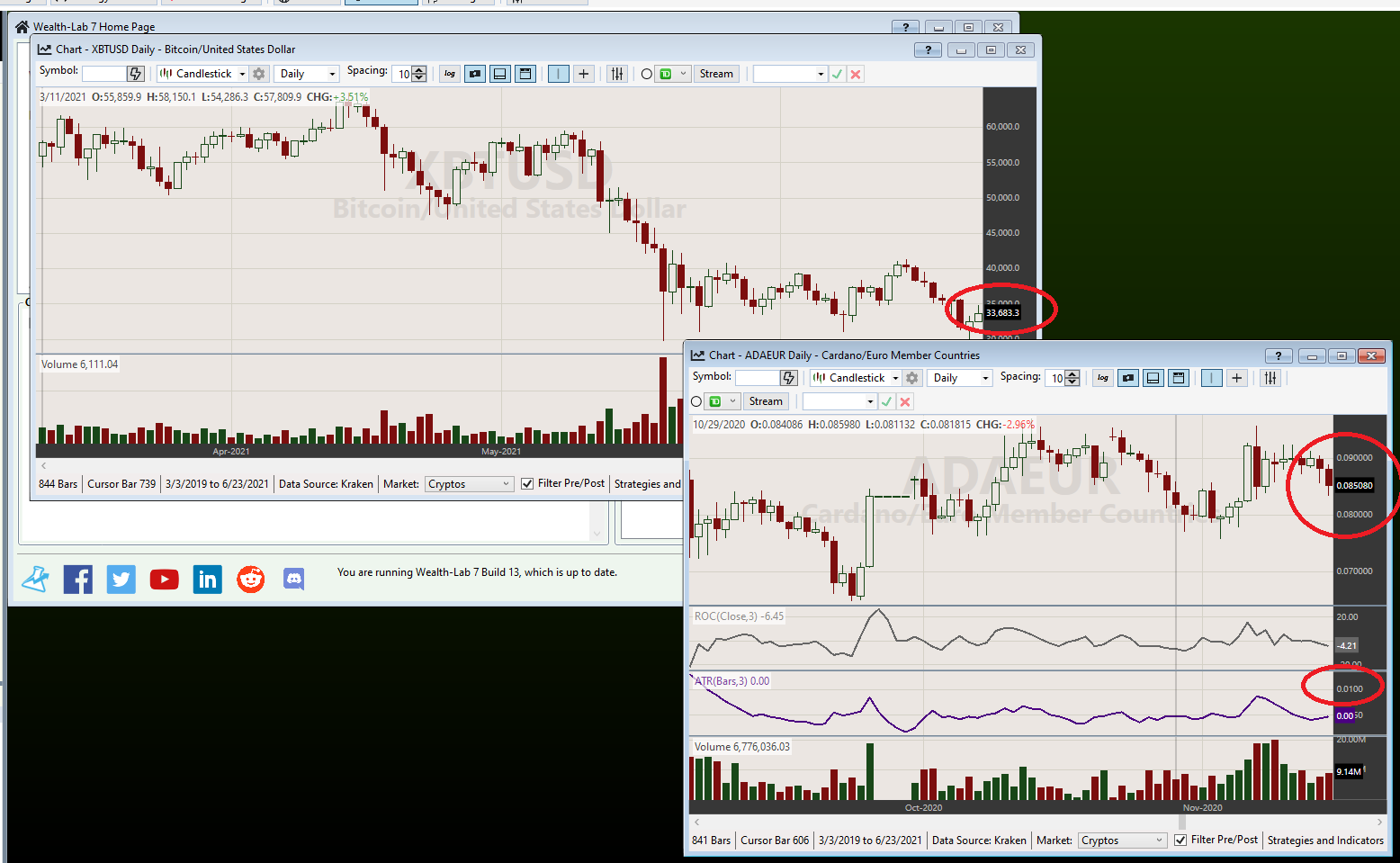Adjust Spacing stepper in XBTUSD toolbar

[418, 74]
